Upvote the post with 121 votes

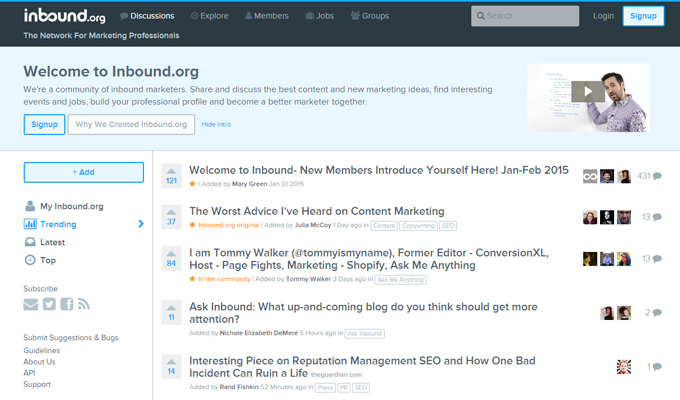coord(171,176)
